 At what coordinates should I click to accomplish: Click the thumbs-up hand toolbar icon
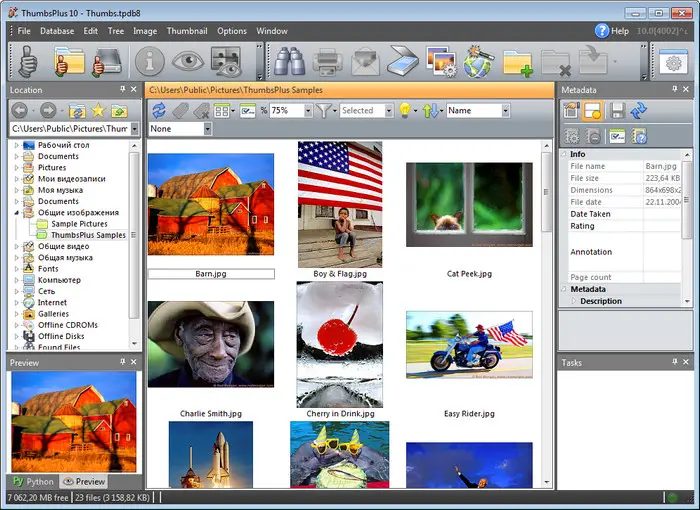[x=28, y=62]
